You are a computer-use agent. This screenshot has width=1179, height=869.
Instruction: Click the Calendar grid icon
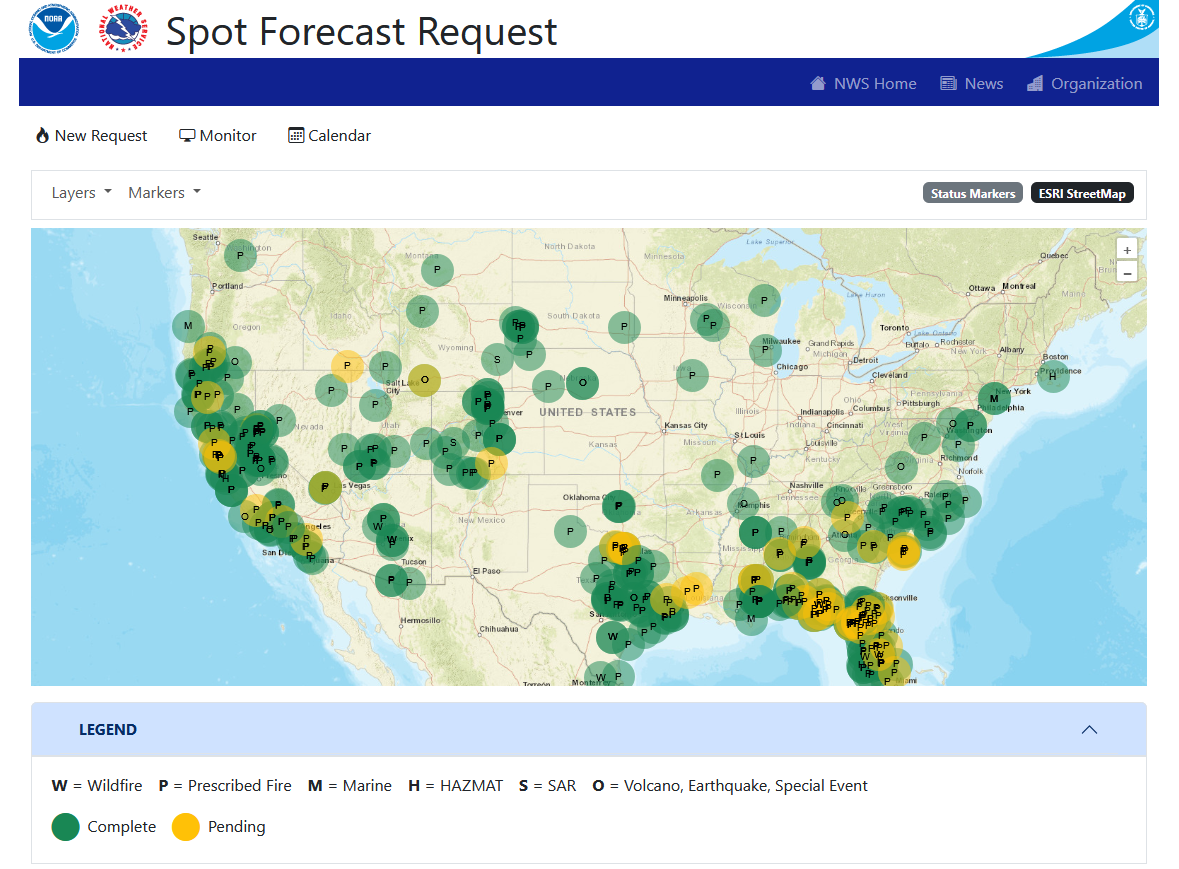click(x=296, y=136)
